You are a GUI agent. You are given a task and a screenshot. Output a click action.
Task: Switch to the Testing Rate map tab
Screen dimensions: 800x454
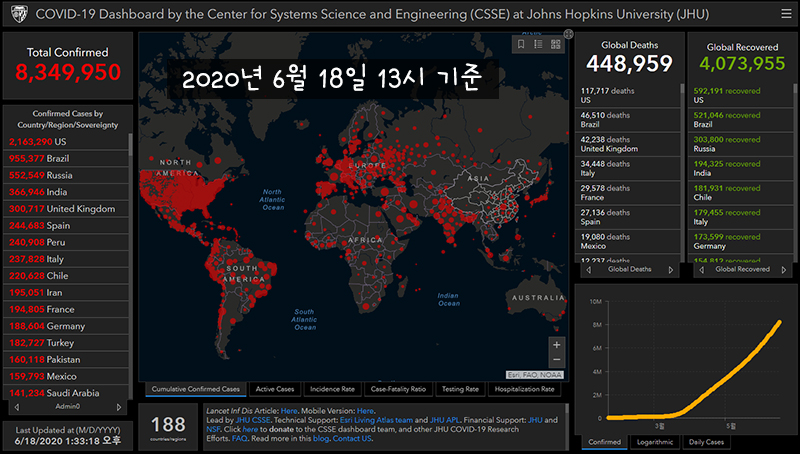pyautogui.click(x=460, y=389)
